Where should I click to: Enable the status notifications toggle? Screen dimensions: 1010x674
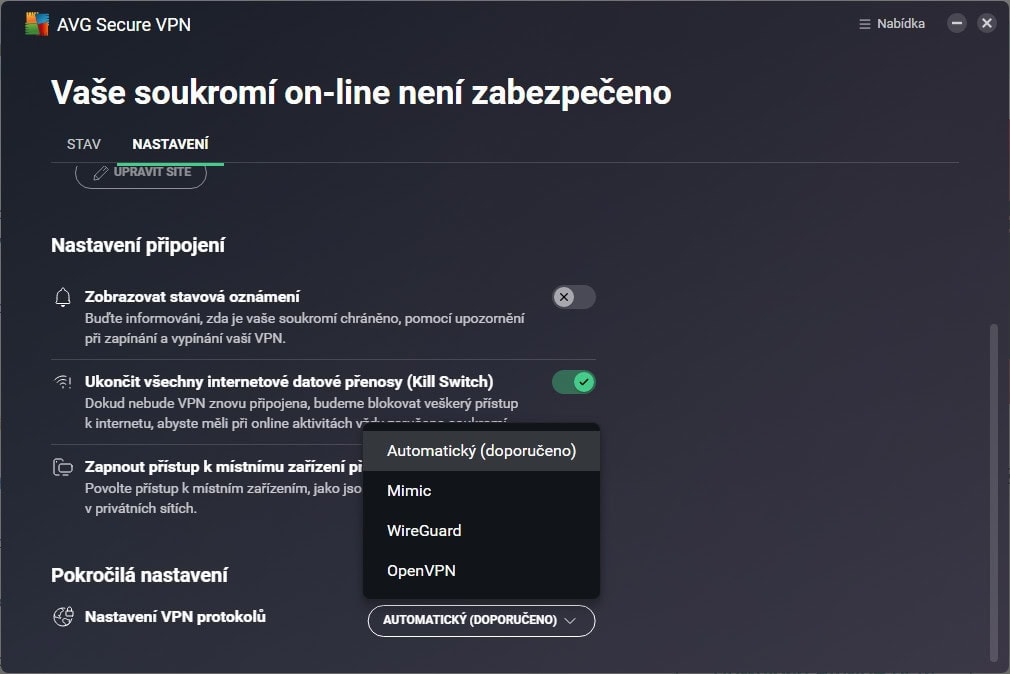[x=574, y=297]
